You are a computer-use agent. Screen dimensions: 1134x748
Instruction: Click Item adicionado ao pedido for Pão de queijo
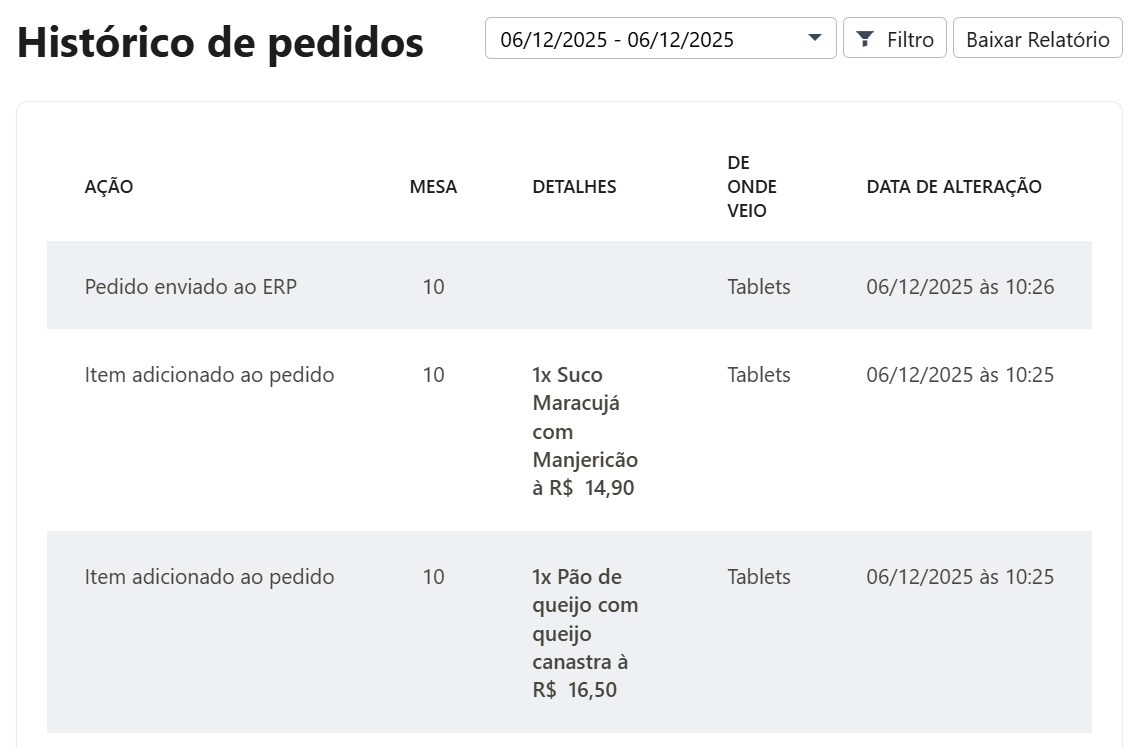pyautogui.click(x=209, y=577)
